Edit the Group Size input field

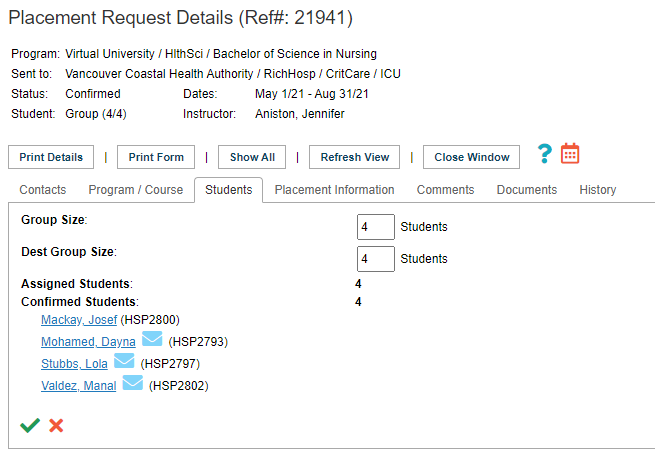(x=376, y=227)
